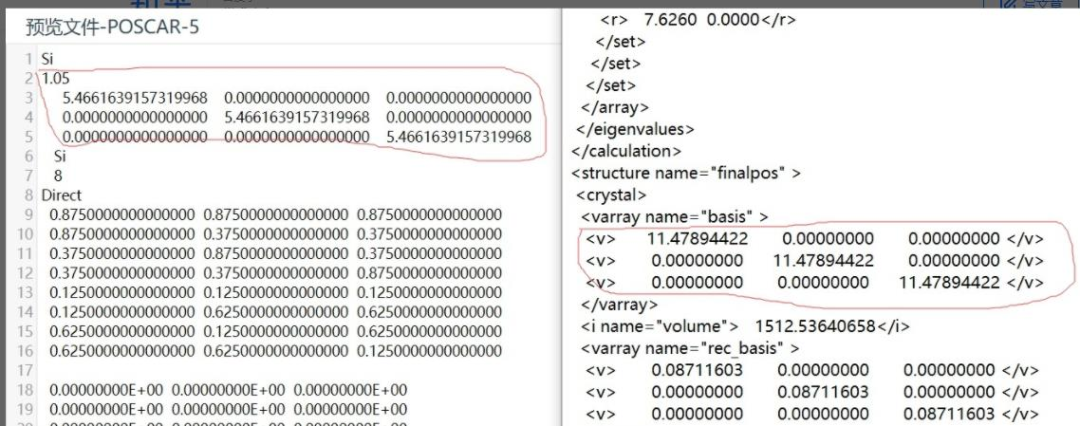The height and width of the screenshot is (426, 1080).
Task: Select the scaling factor 1.05 on line 2
Action: tap(56, 79)
